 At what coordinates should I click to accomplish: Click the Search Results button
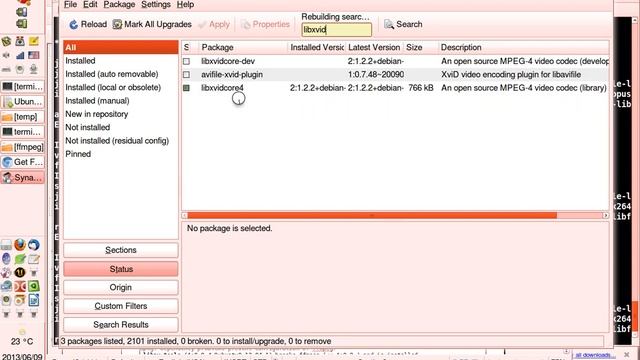(x=121, y=325)
